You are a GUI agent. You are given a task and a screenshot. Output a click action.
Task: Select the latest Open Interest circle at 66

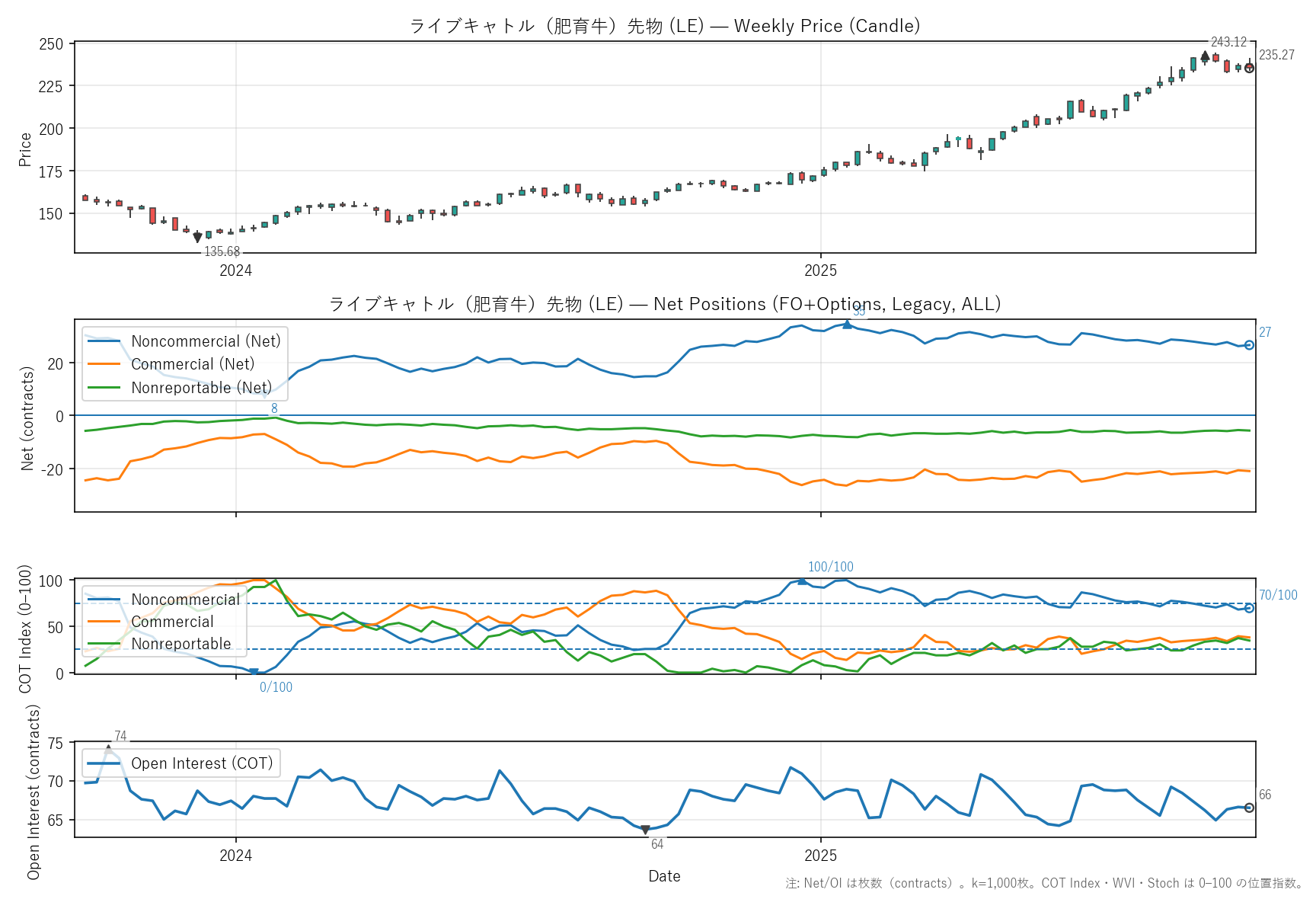(1249, 808)
